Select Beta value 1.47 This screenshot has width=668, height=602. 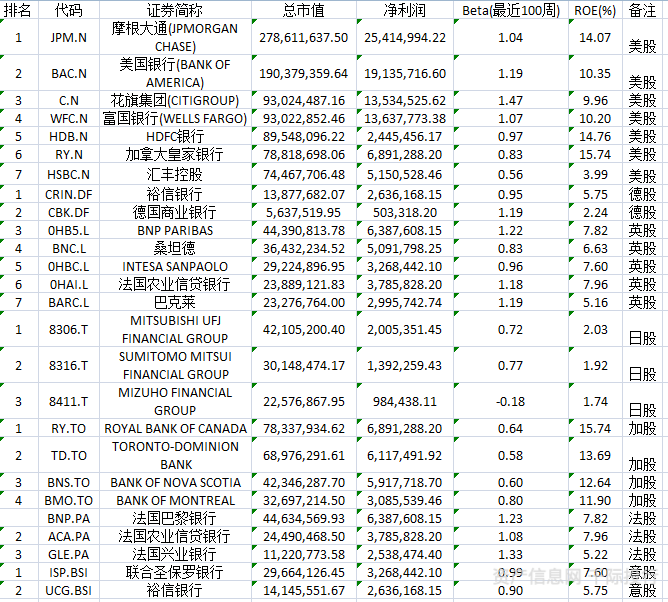(x=510, y=101)
